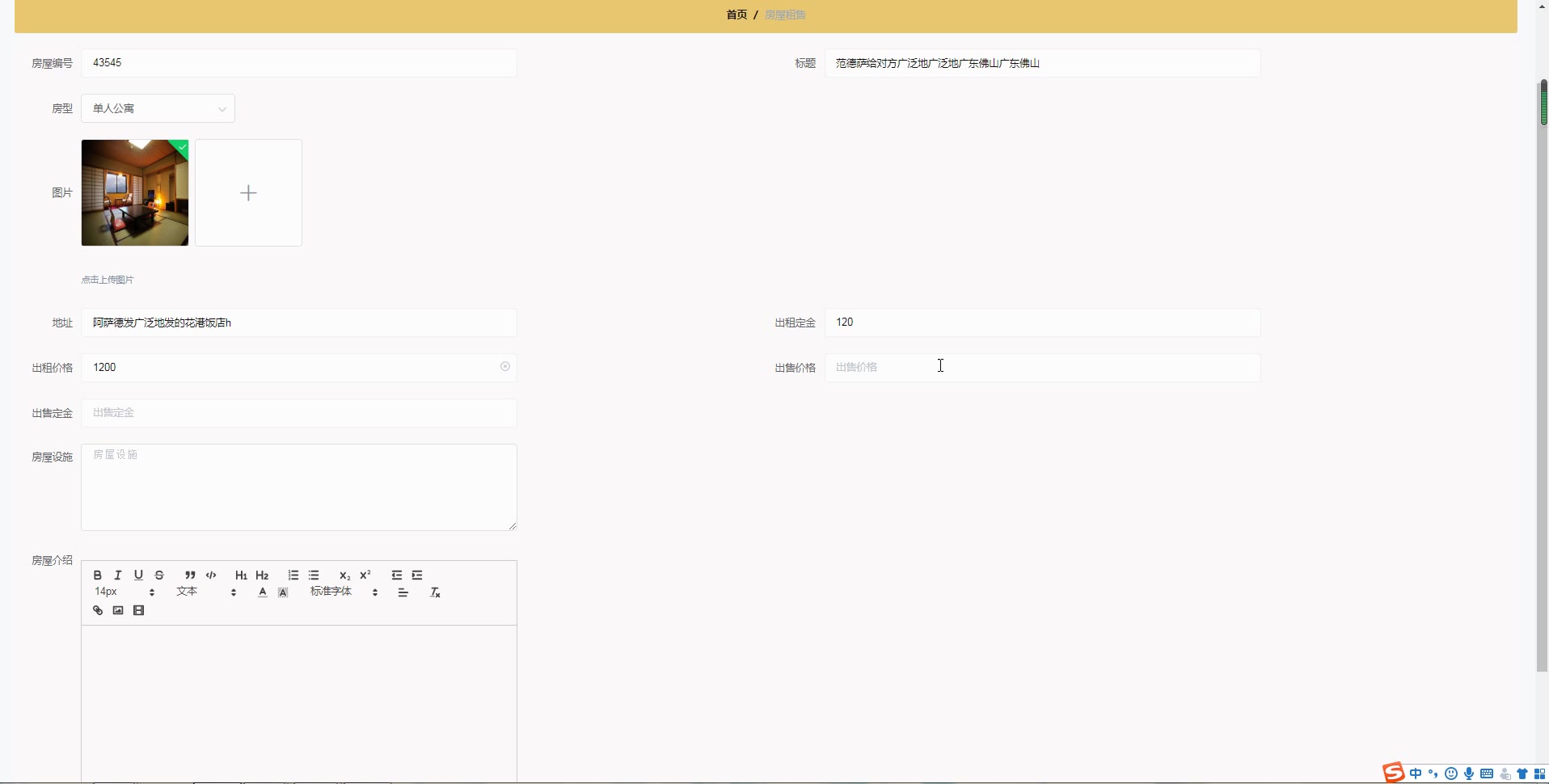Viewport: 1549px width, 784px height.
Task: Select the uploaded room photo thumbnail
Action: point(135,192)
